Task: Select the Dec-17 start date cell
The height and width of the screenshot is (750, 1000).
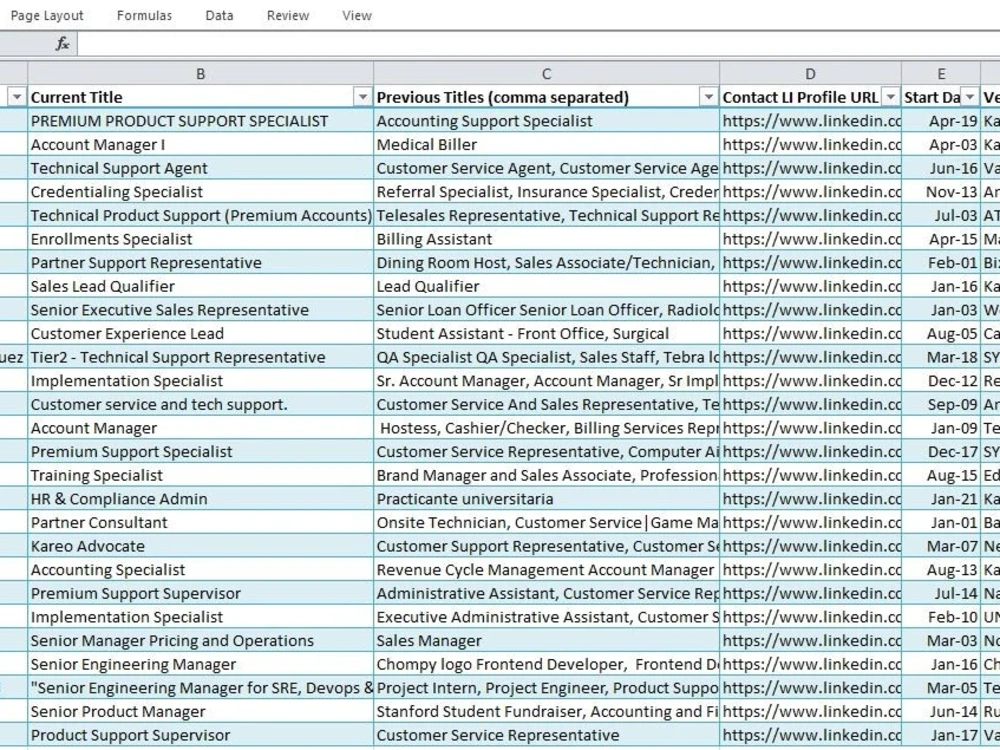Action: point(941,452)
